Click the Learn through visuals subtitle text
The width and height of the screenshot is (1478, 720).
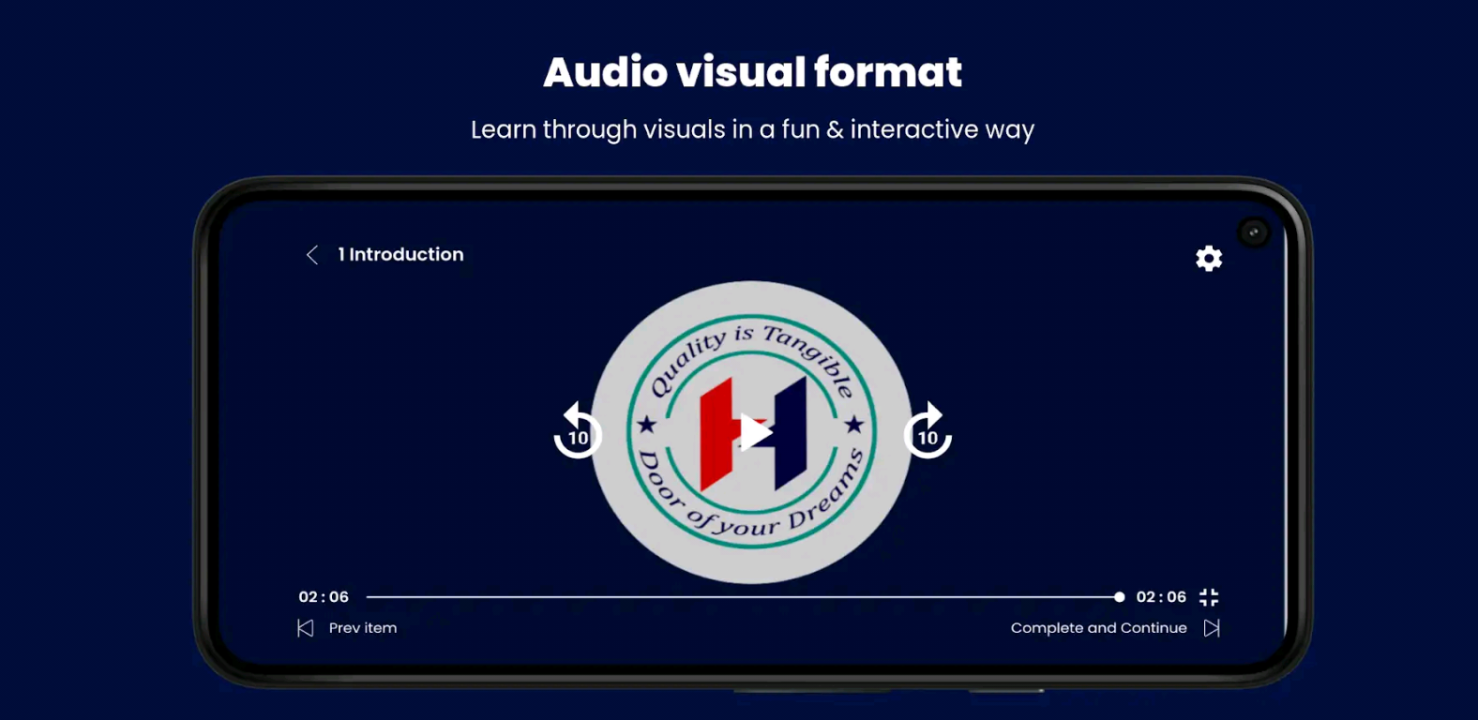coord(753,130)
